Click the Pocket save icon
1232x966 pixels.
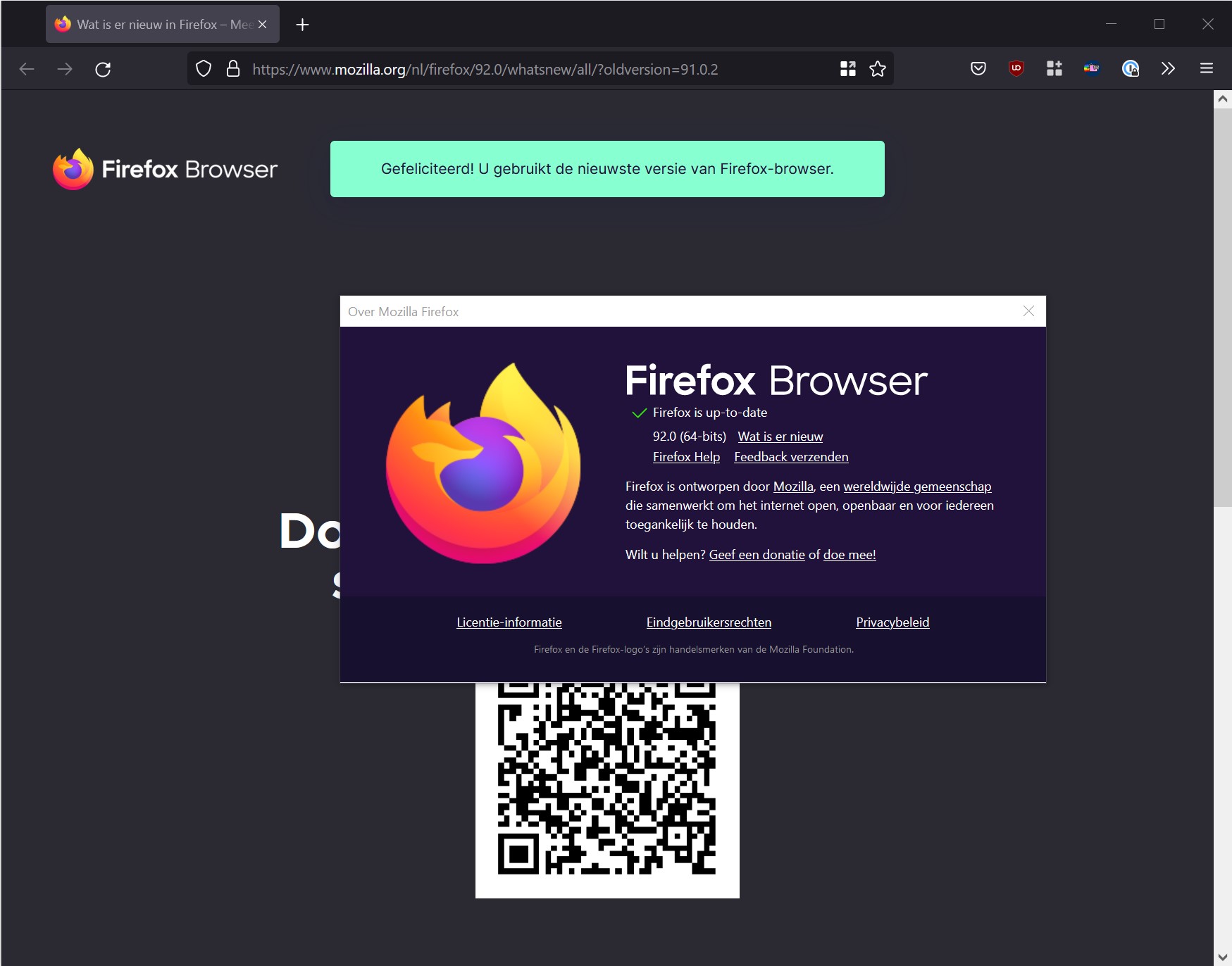pos(978,68)
